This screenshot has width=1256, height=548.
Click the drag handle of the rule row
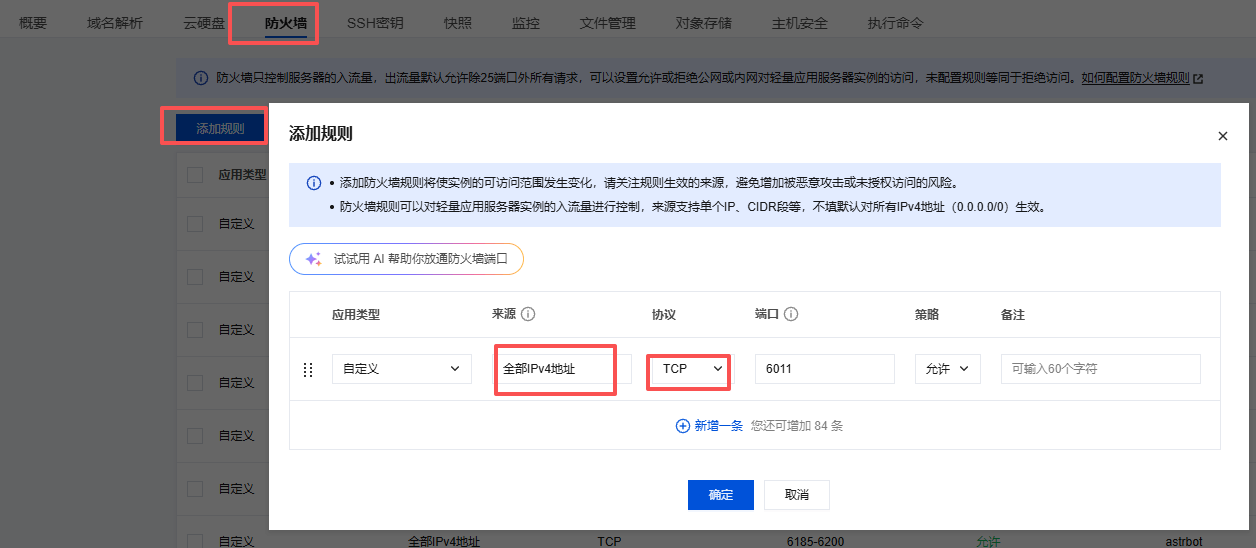pos(308,369)
